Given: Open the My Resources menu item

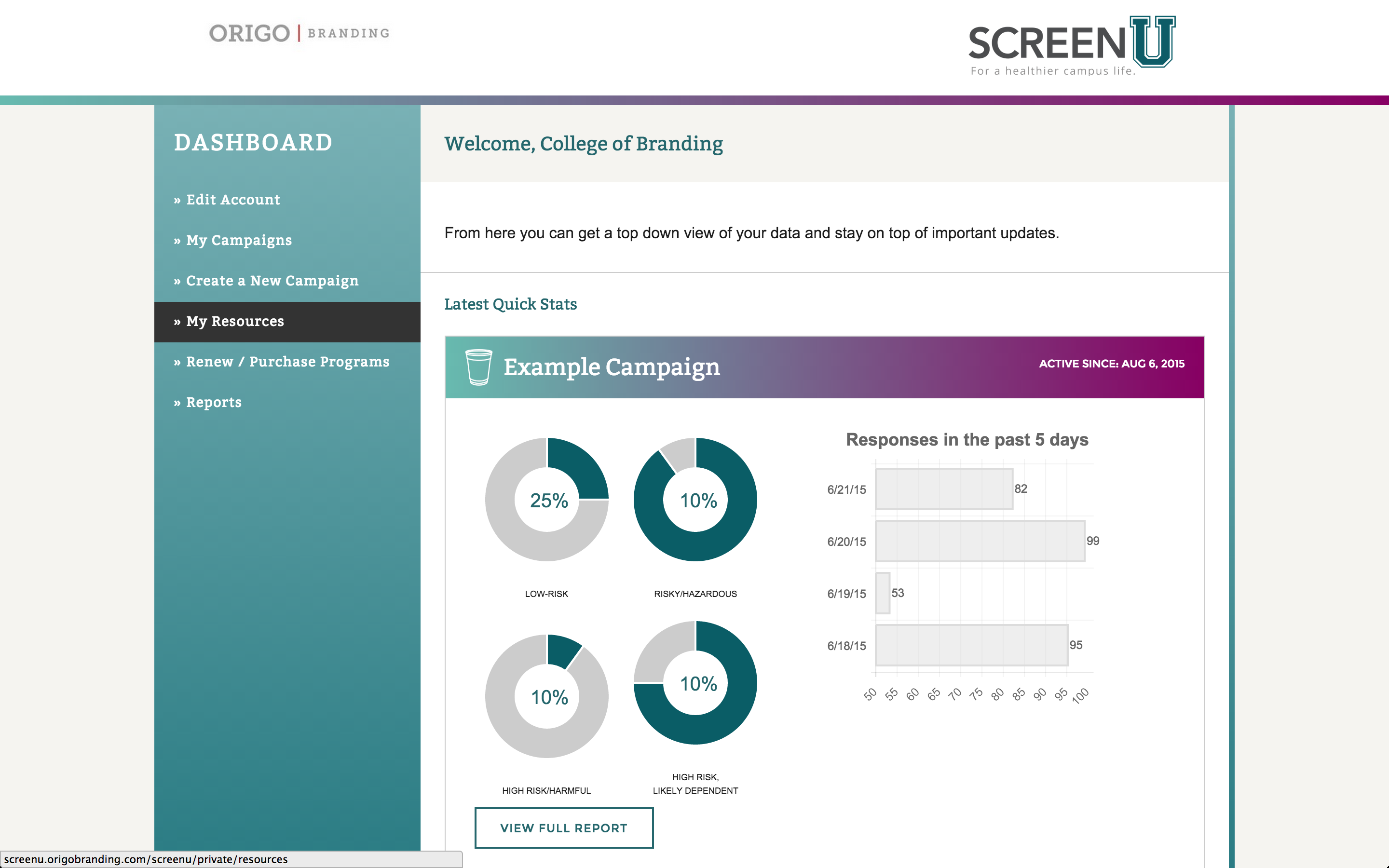Looking at the screenshot, I should coord(287,322).
